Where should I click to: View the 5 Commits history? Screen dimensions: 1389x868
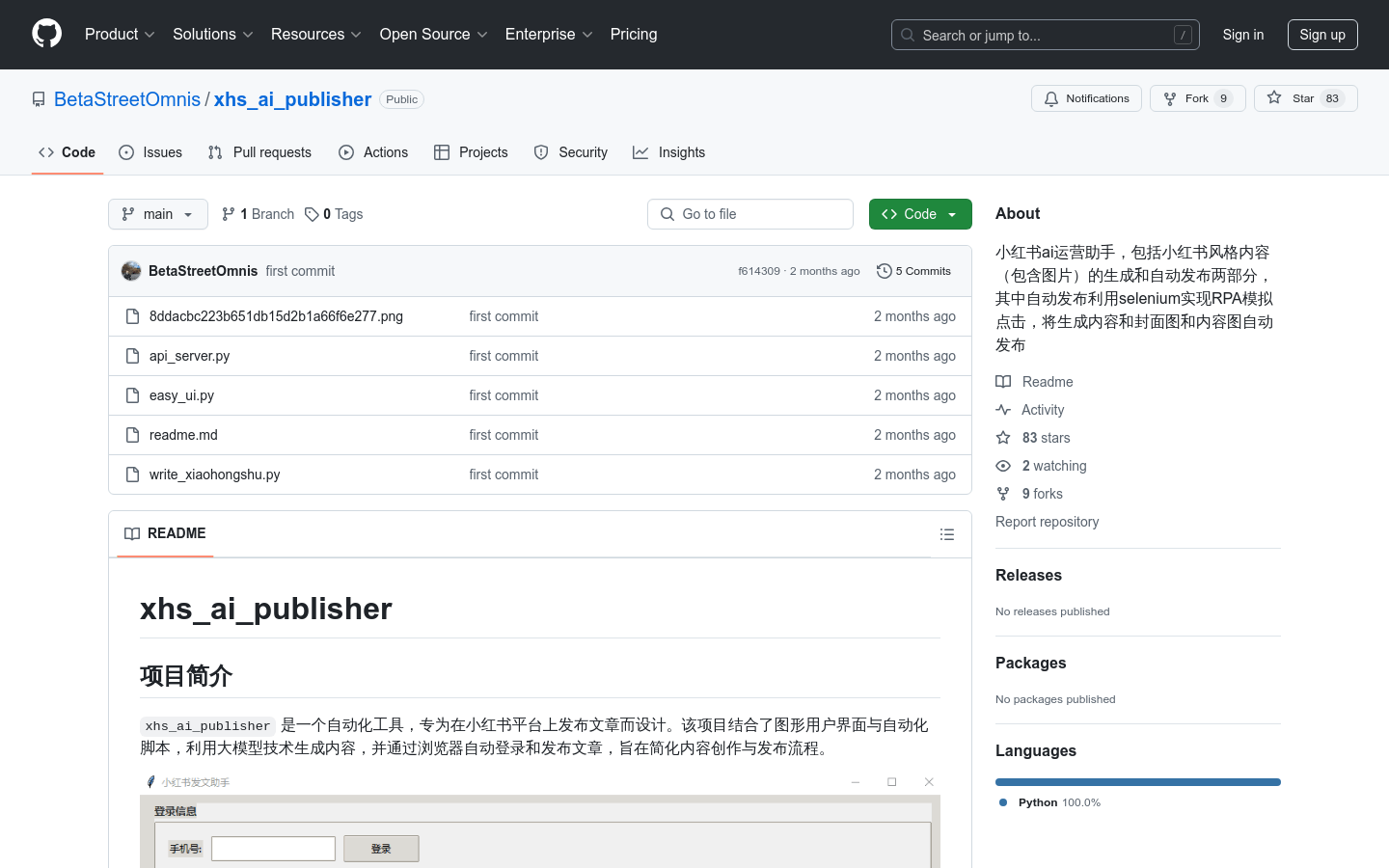(x=913, y=271)
